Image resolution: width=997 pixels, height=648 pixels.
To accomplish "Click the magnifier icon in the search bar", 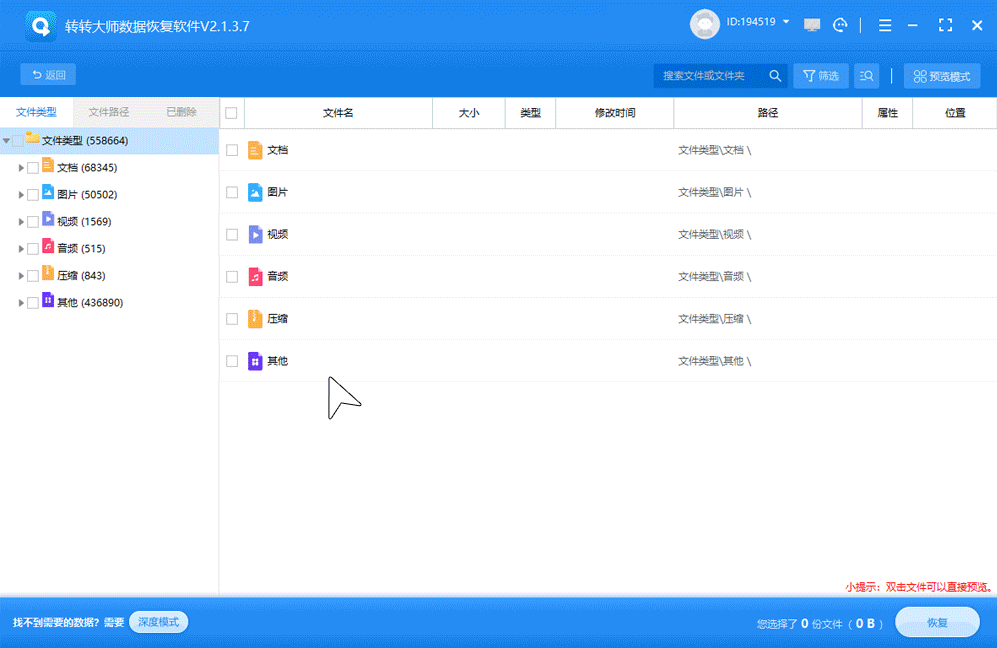I will coord(775,75).
